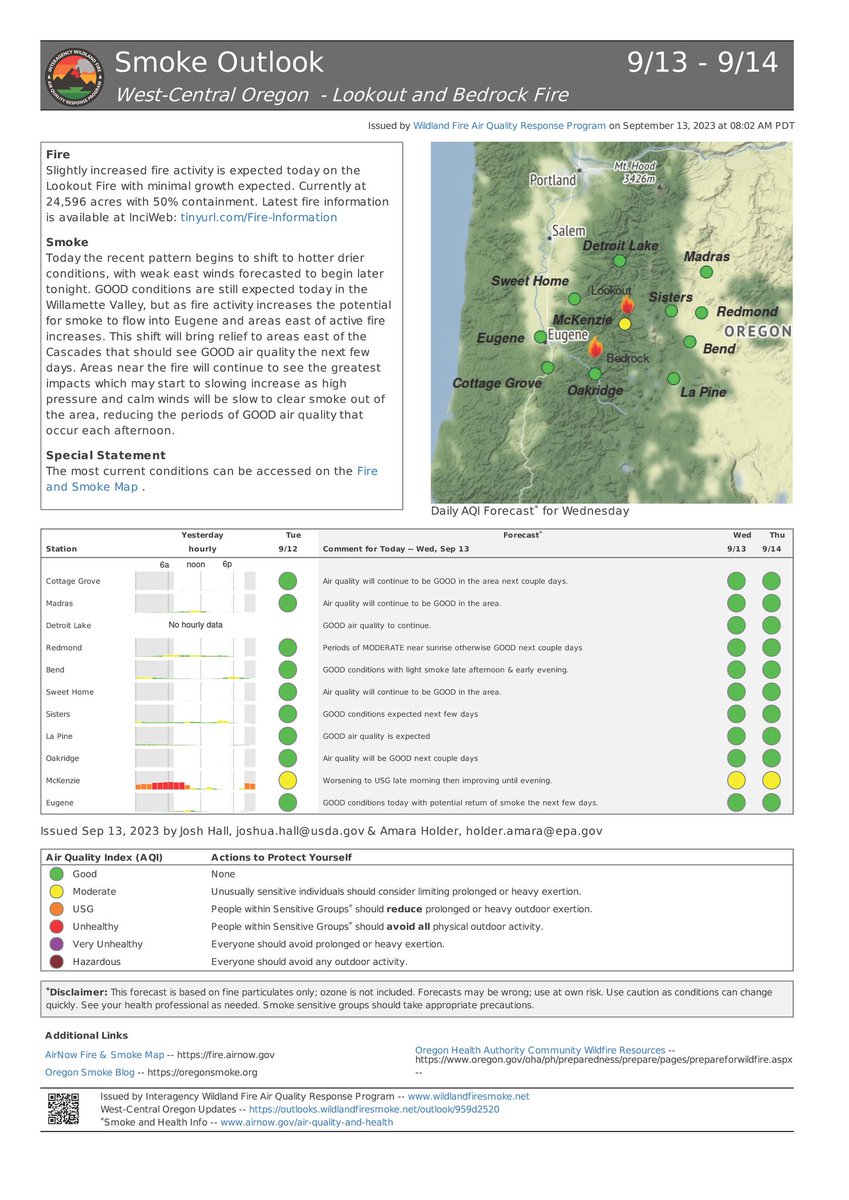The width and height of the screenshot is (849, 1200).
Task: Click the 'Disclaimer:' paragraph label
Action: coord(77,993)
